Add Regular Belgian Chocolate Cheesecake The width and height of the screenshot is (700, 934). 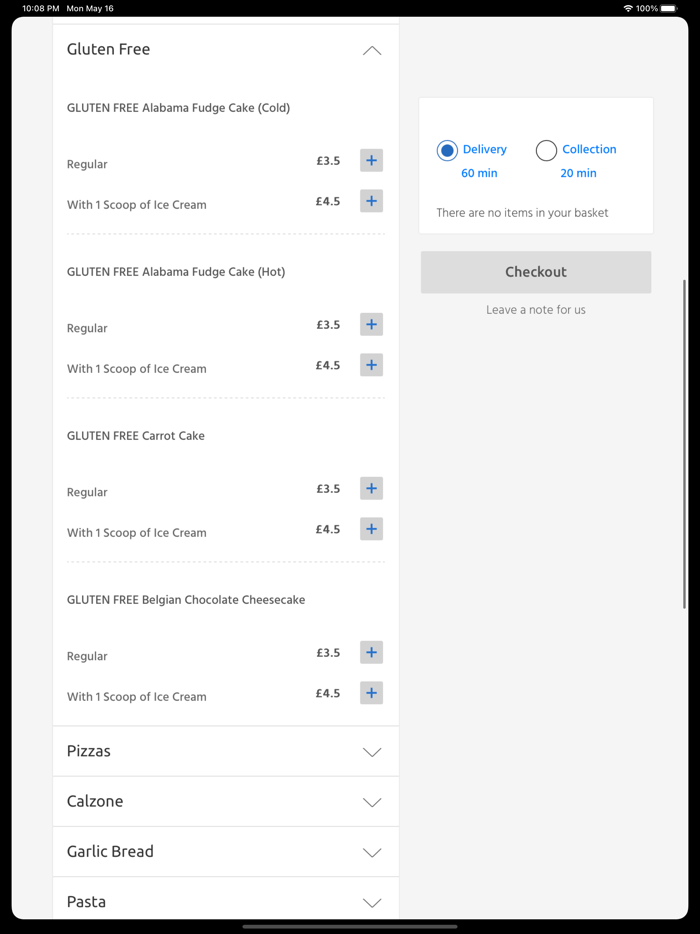[371, 653]
